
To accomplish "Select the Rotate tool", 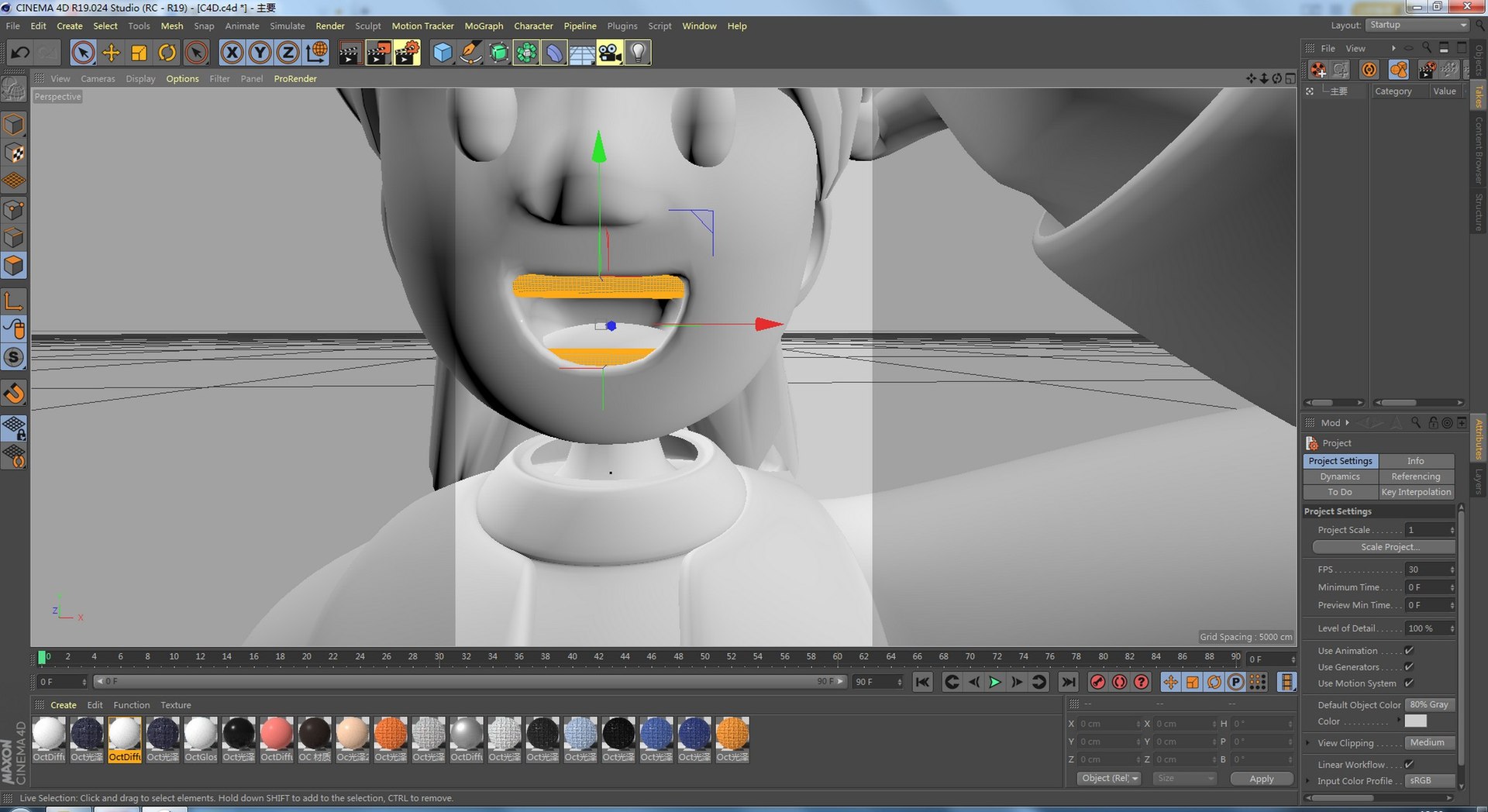I will coord(167,53).
